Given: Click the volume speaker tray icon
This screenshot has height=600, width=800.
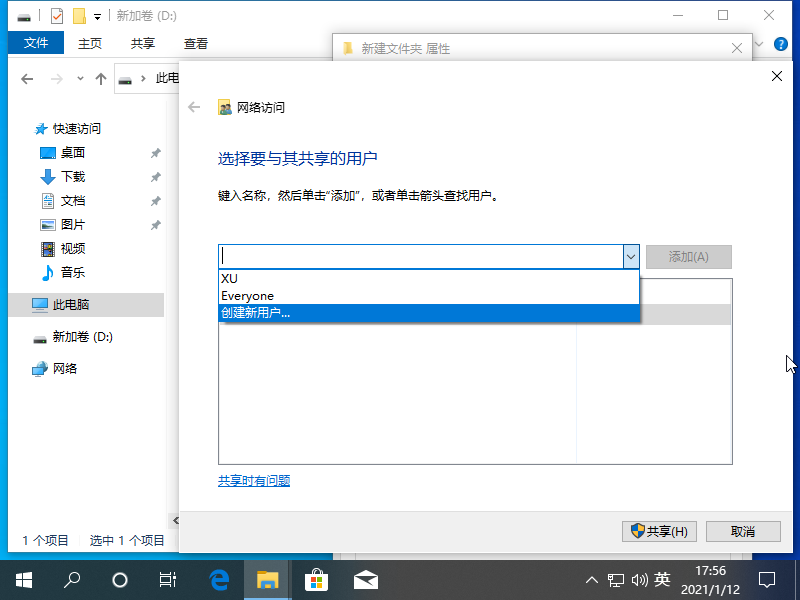Looking at the screenshot, I should point(638,579).
